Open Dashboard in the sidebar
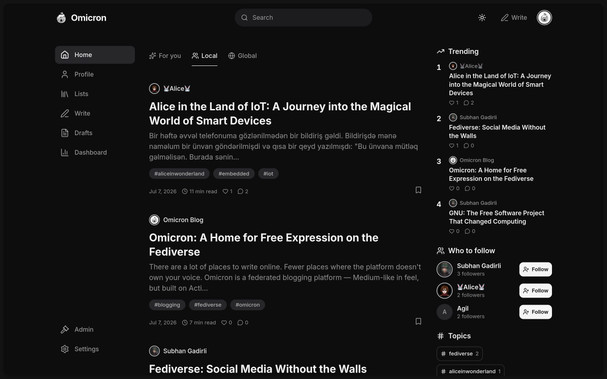The width and height of the screenshot is (607, 379). coord(95,153)
